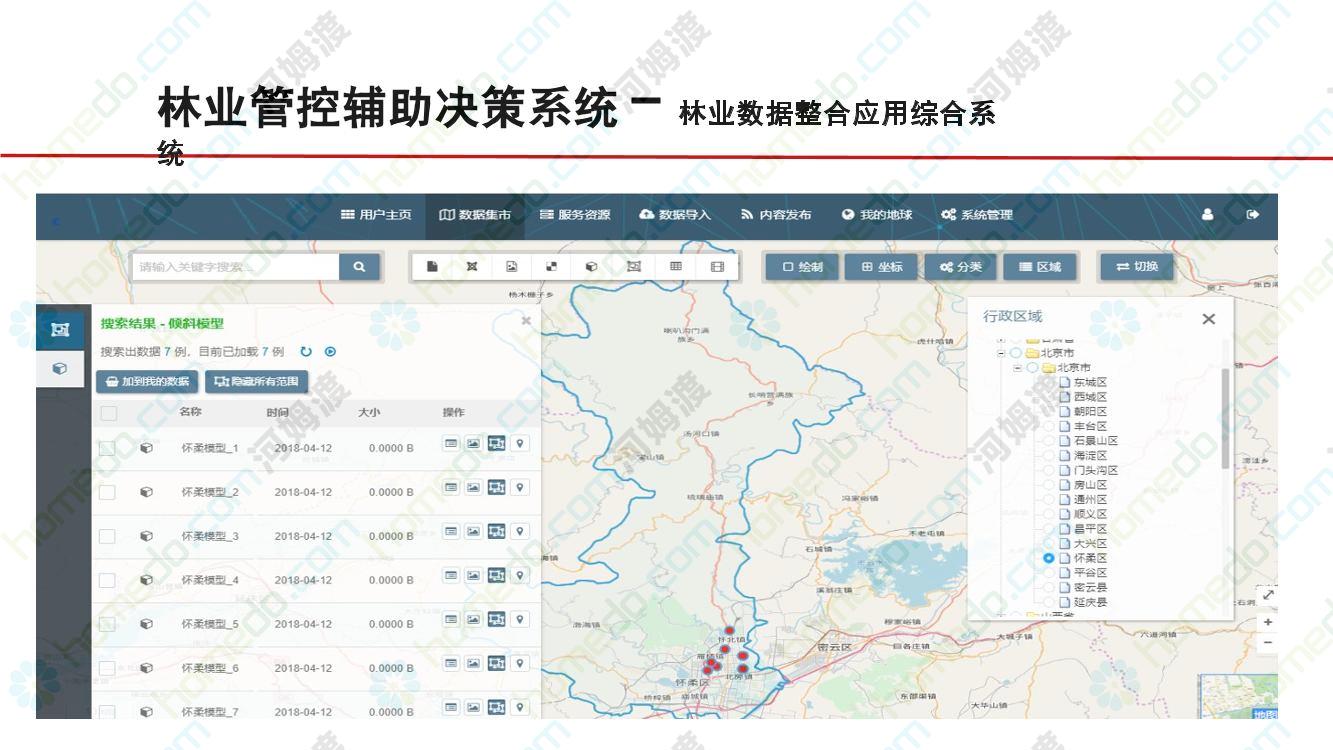Click the locate pin icon for 怀柔模型_1
The width and height of the screenshot is (1333, 750).
tap(520, 444)
